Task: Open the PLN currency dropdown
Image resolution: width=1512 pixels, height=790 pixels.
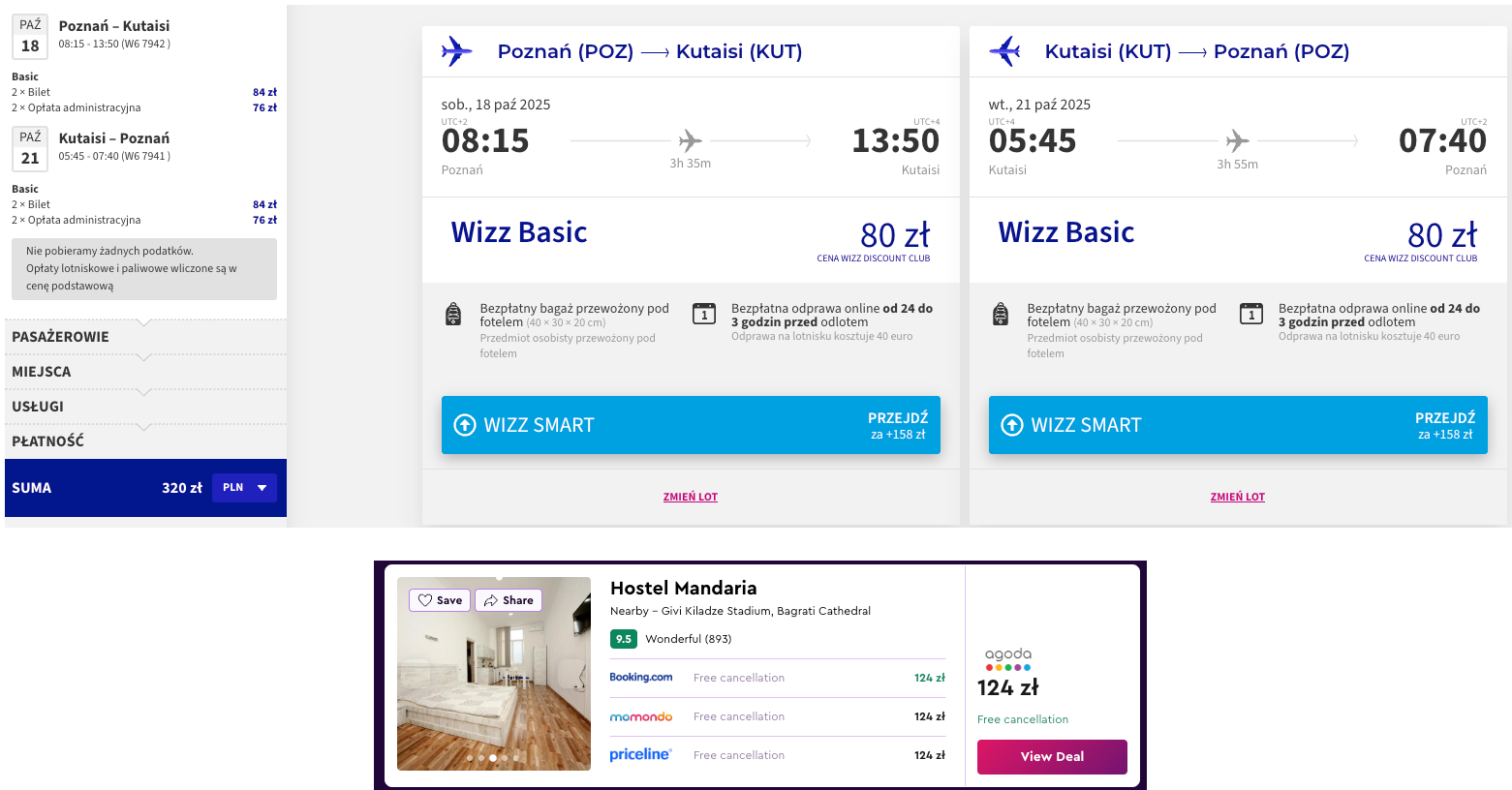Action: pyautogui.click(x=244, y=488)
